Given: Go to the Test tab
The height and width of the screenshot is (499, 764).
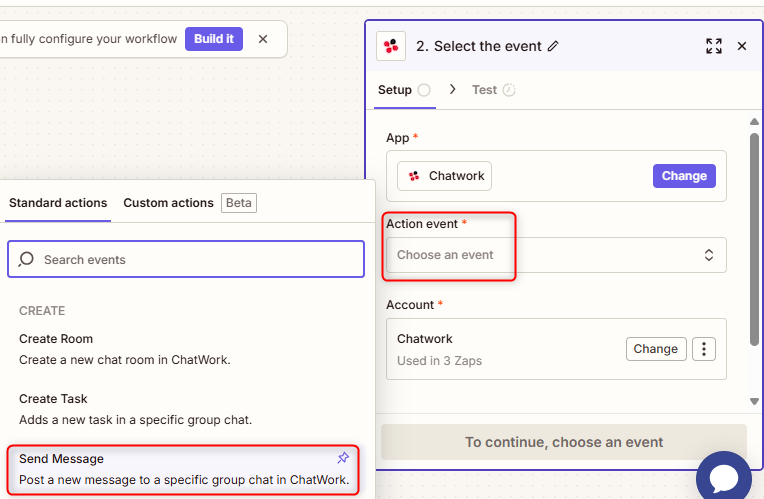Looking at the screenshot, I should pyautogui.click(x=485, y=90).
